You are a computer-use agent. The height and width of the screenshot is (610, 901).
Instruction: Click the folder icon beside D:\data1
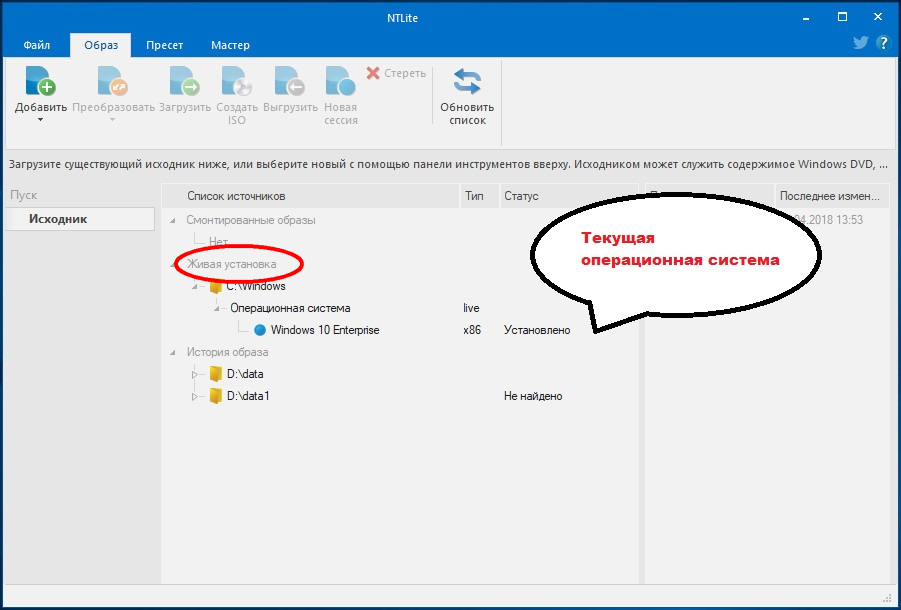pyautogui.click(x=215, y=396)
